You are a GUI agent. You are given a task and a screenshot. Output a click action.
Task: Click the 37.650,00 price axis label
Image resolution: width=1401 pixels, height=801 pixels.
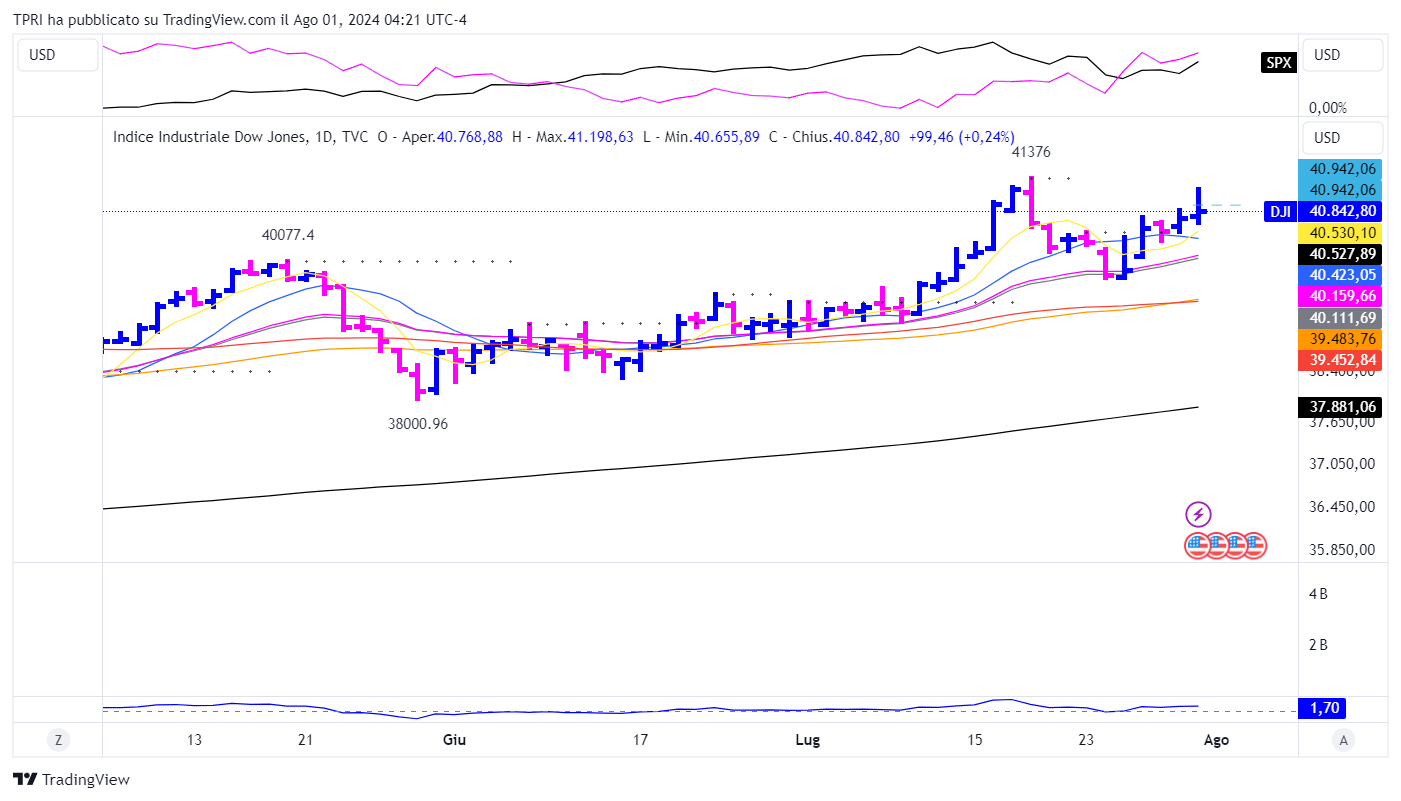(1344, 421)
